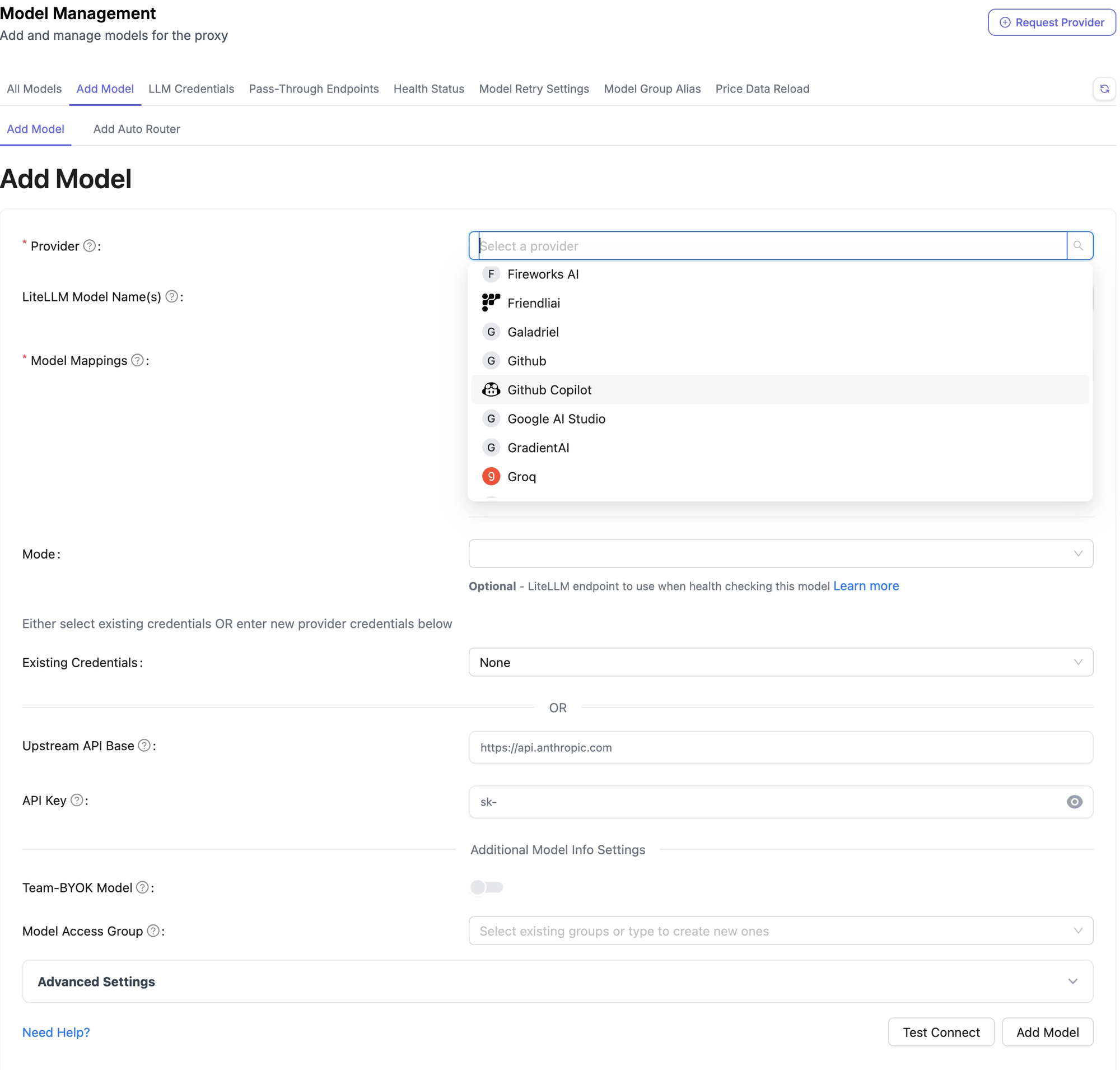Click the Groq logo icon
This screenshot has height=1070, width=1120.
tap(491, 477)
